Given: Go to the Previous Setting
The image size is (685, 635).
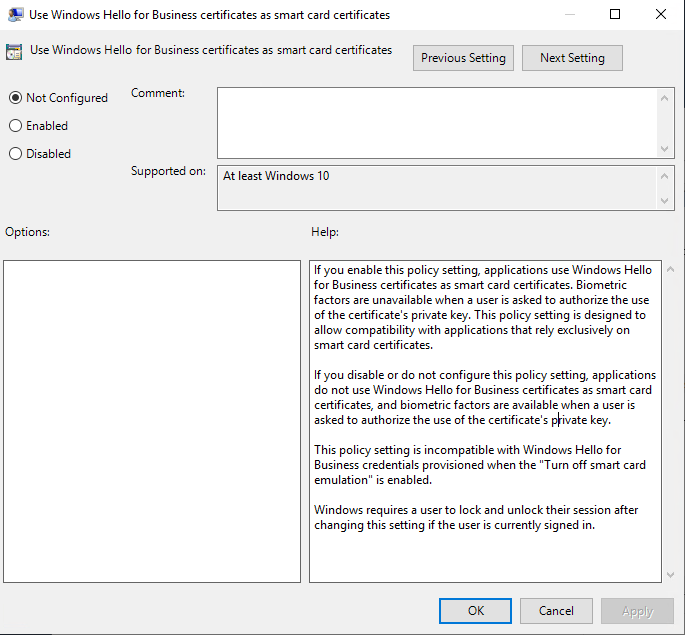Looking at the screenshot, I should [463, 58].
